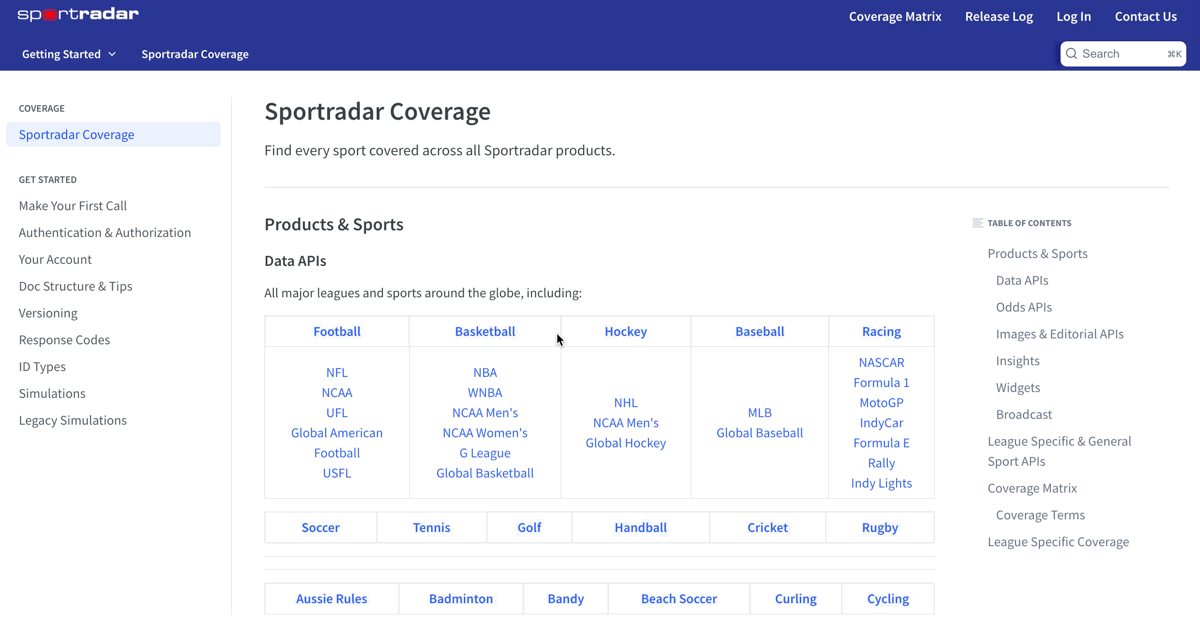This screenshot has width=1200, height=624.
Task: Open the Formula E link
Action: (x=881, y=443)
